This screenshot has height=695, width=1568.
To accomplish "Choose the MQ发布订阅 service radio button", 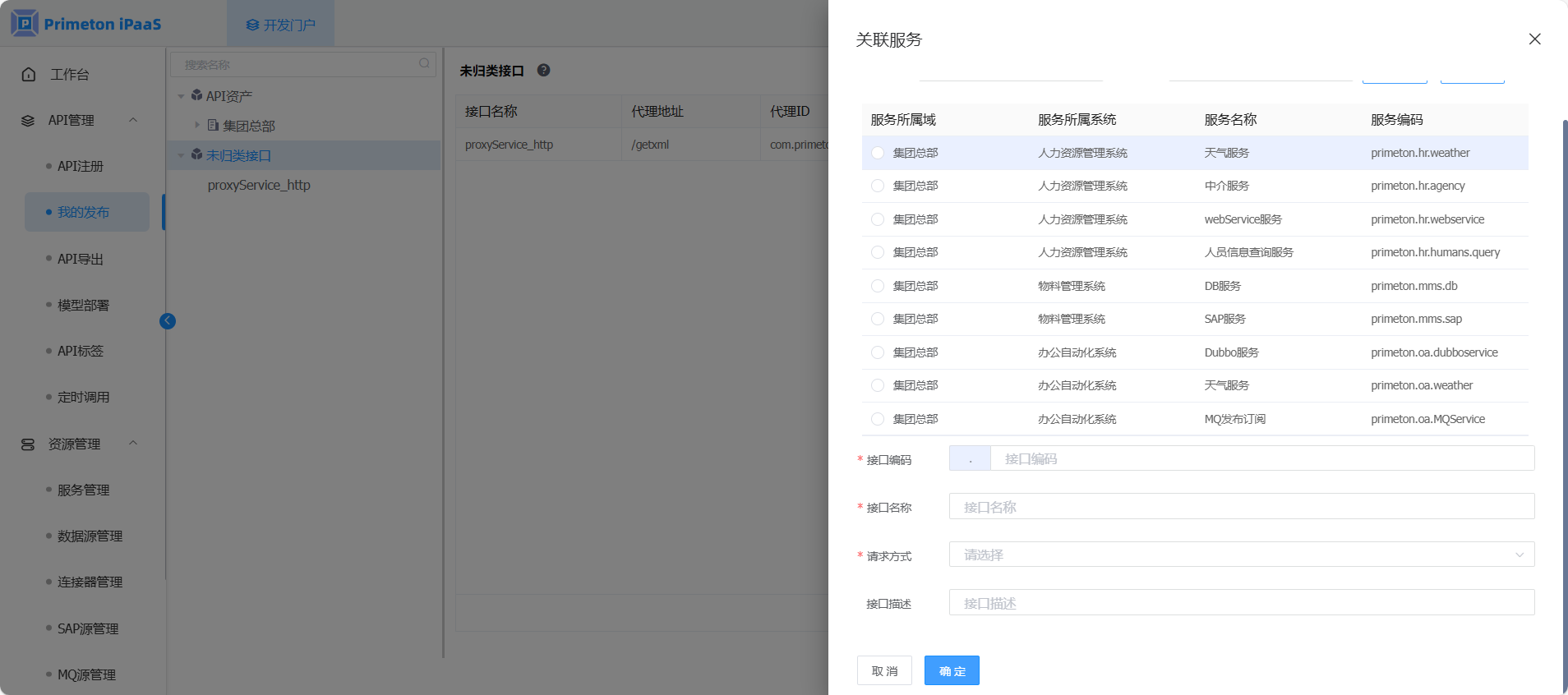I will pos(878,419).
